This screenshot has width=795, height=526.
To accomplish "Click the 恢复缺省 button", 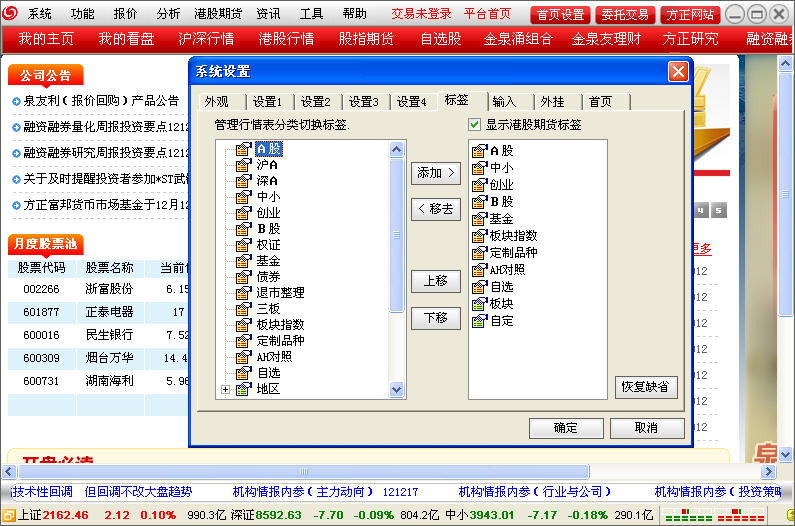I will [x=643, y=387].
